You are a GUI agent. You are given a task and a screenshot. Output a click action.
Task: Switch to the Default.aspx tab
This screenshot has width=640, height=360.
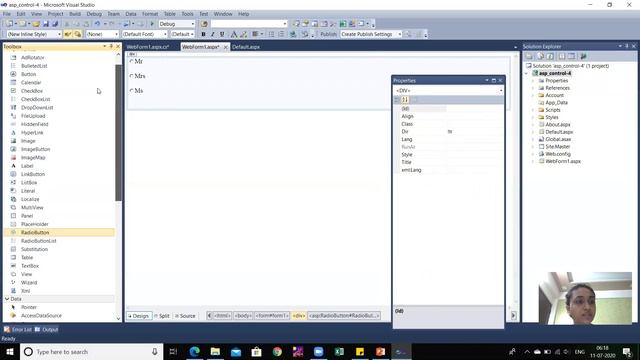[246, 47]
